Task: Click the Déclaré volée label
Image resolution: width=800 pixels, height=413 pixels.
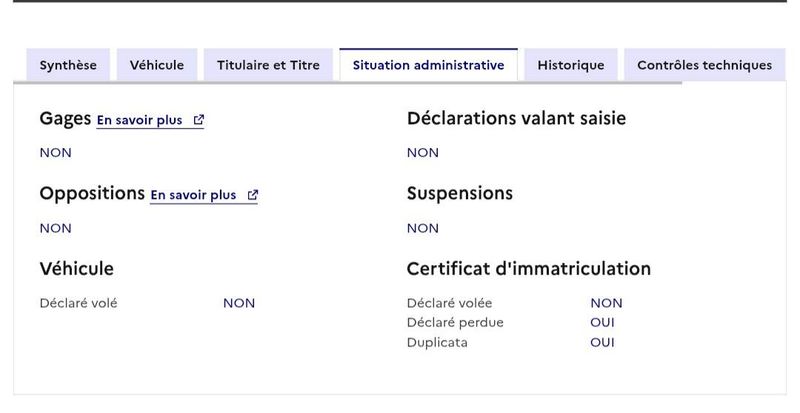Action: click(449, 303)
